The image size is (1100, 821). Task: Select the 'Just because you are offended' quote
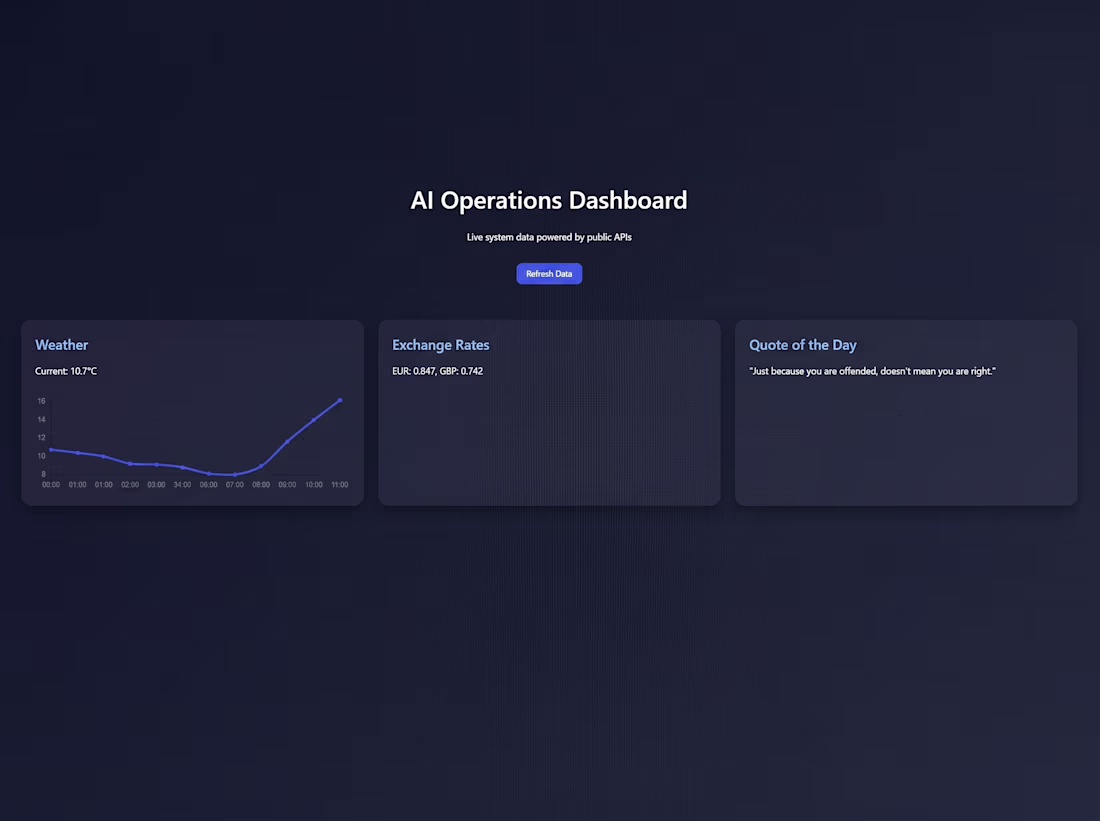[x=872, y=371]
